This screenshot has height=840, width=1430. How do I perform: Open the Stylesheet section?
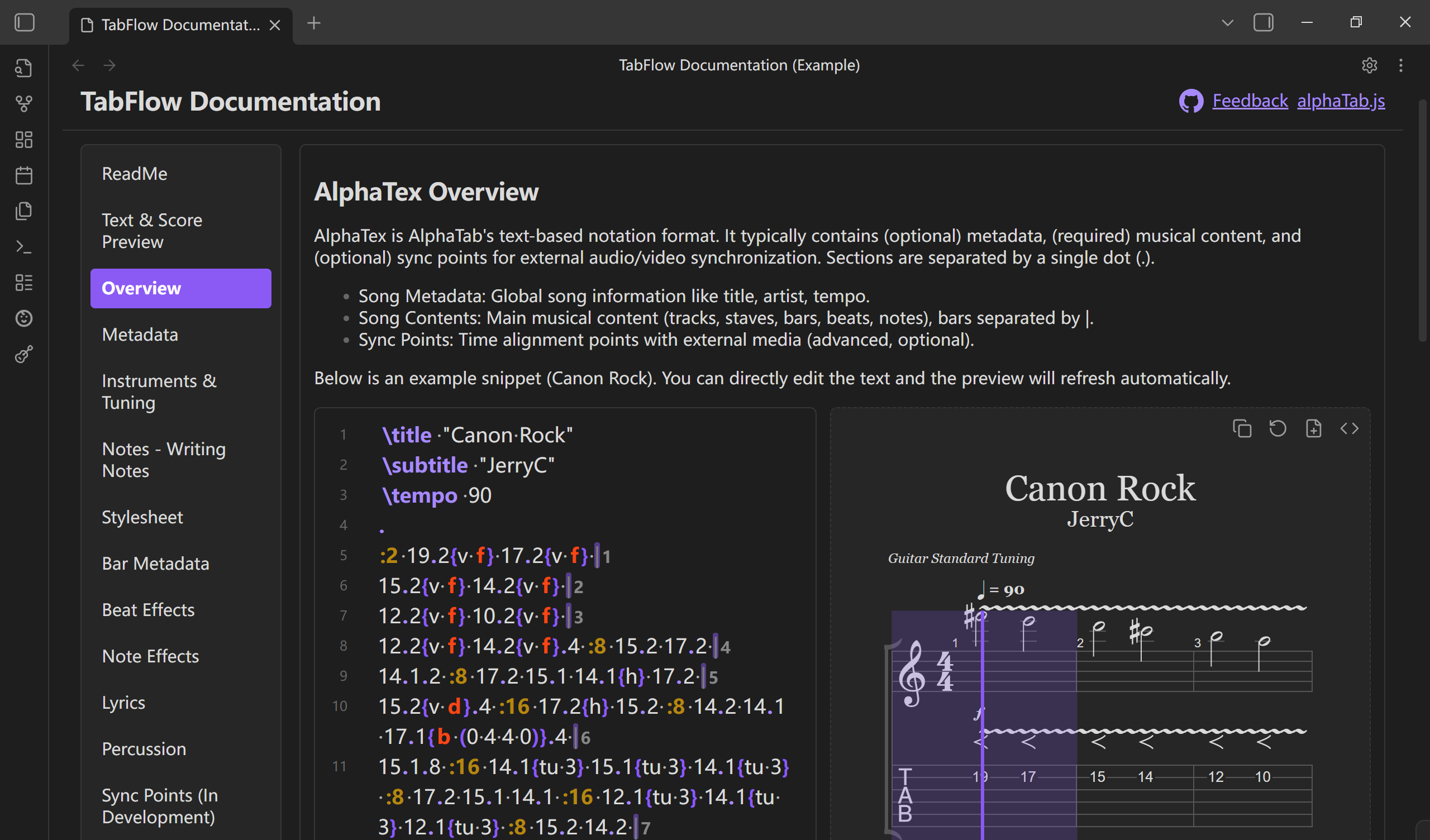(x=181, y=517)
